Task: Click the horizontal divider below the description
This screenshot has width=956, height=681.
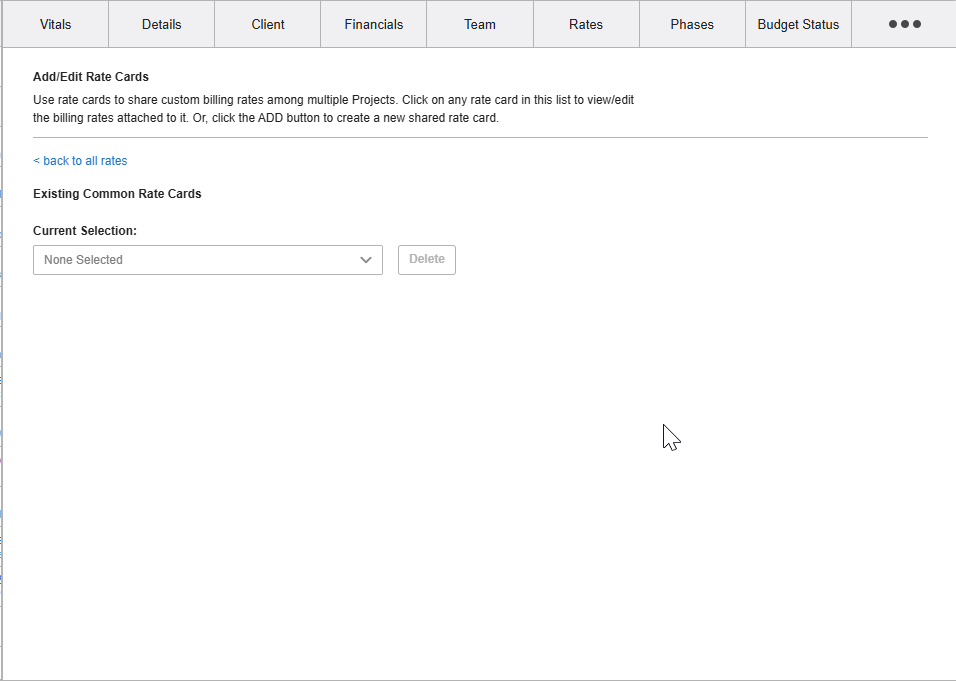Action: coord(480,137)
